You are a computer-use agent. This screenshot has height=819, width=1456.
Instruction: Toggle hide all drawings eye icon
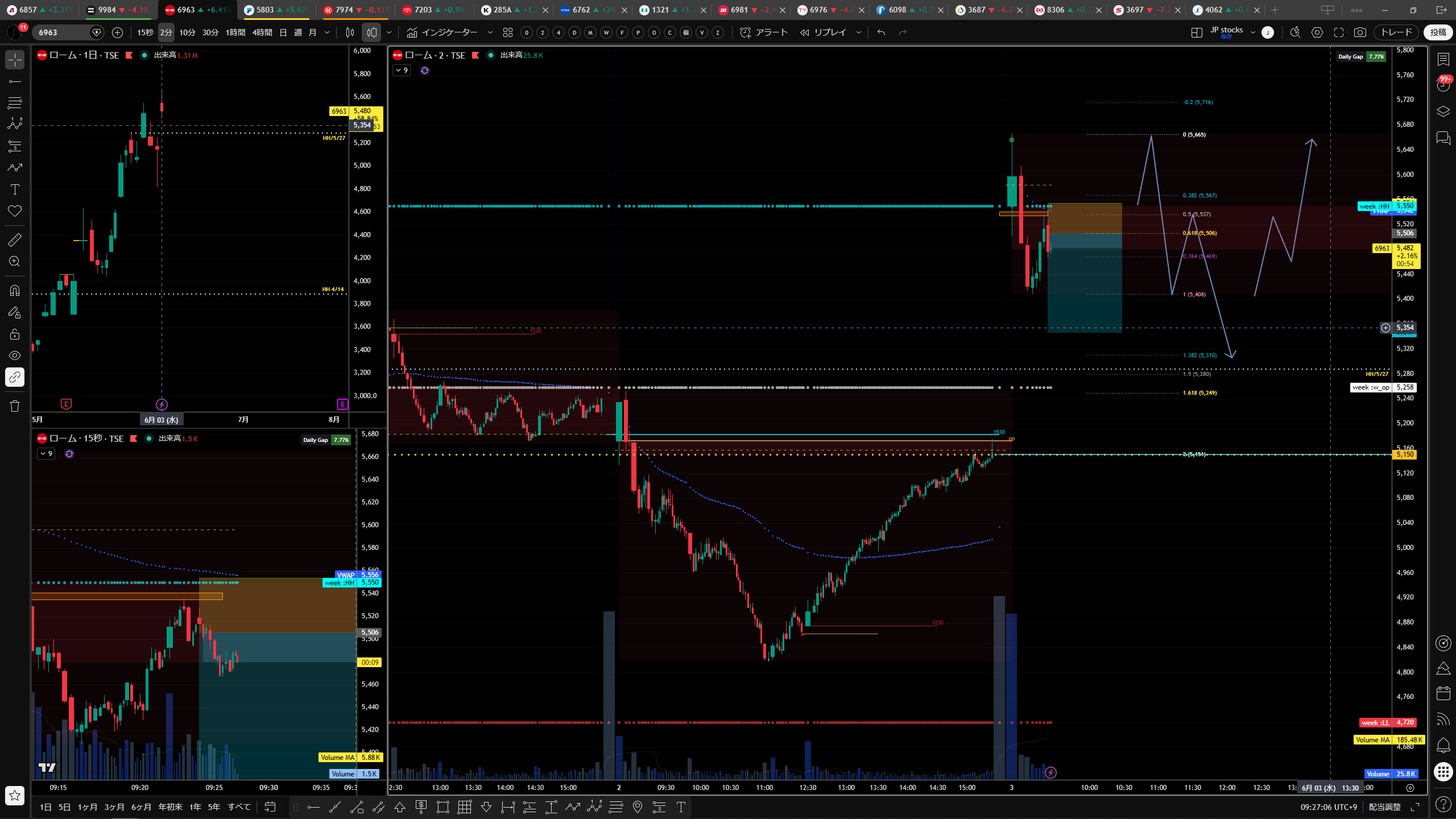tap(15, 355)
